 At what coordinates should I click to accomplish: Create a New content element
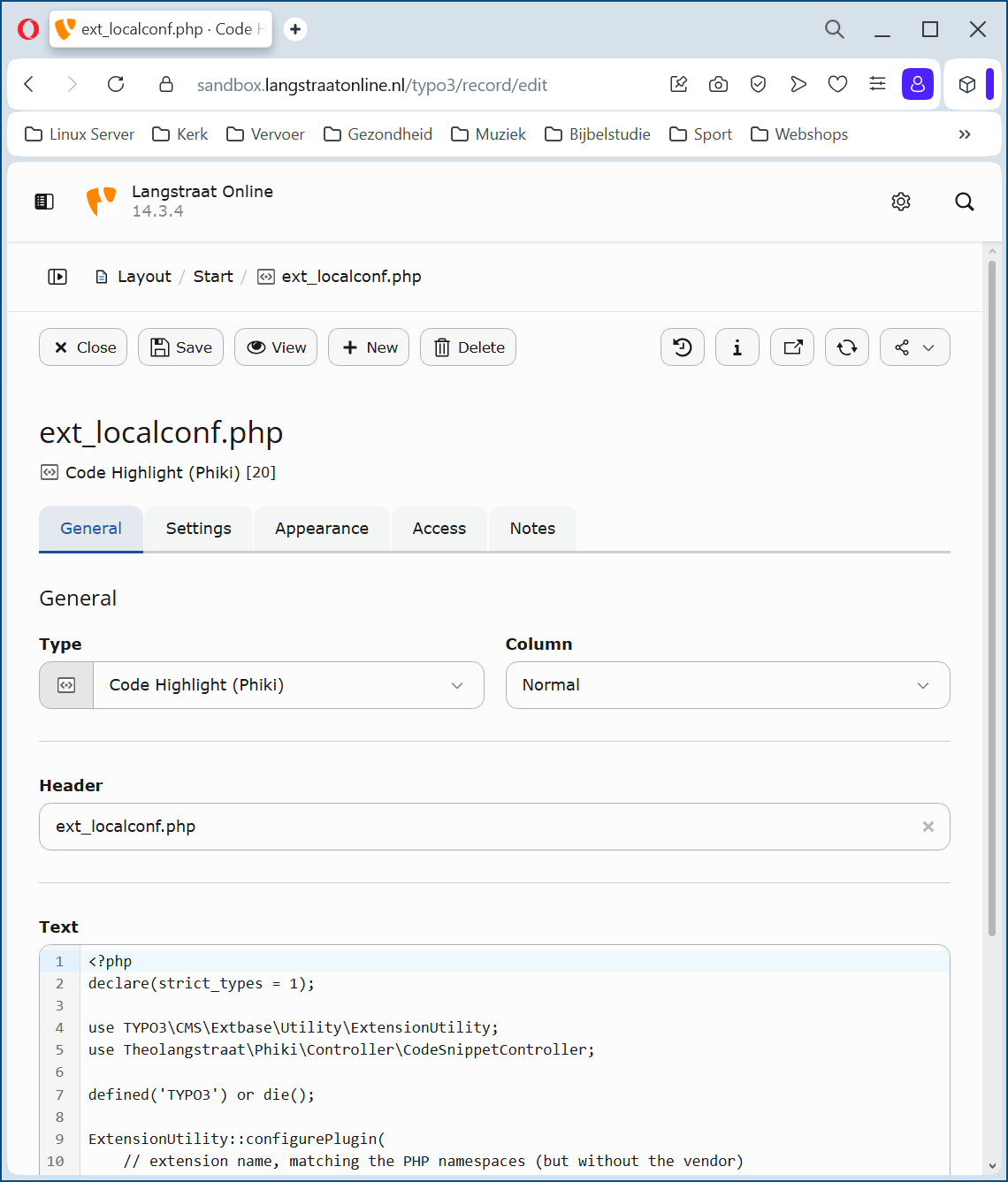click(369, 347)
